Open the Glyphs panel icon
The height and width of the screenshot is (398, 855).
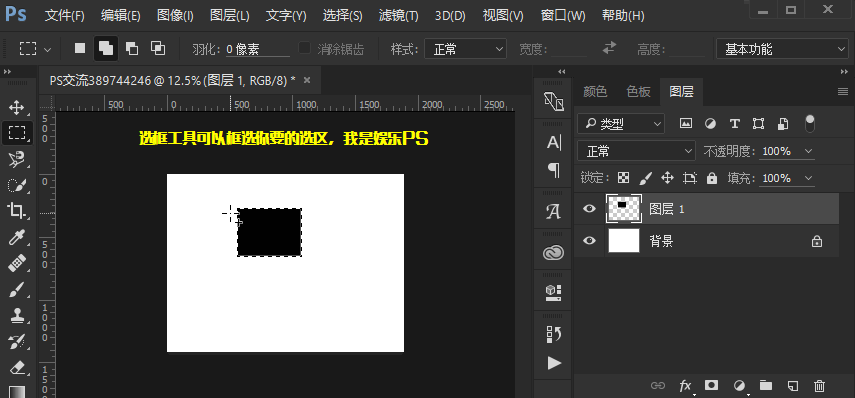tap(554, 211)
